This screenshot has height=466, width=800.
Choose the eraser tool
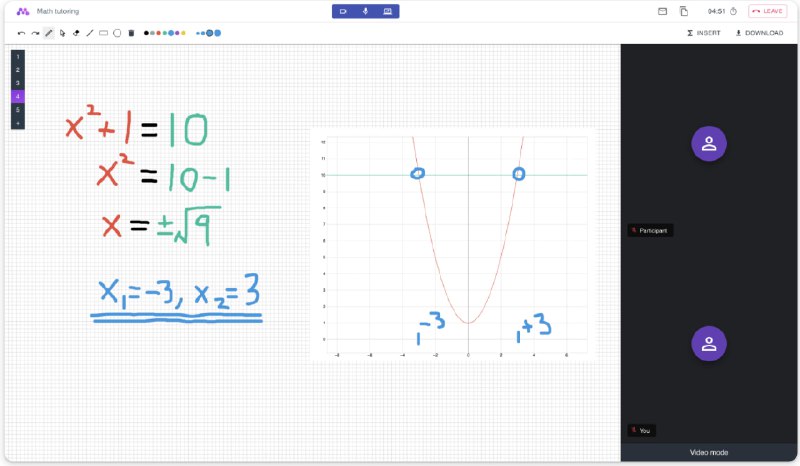click(x=76, y=33)
